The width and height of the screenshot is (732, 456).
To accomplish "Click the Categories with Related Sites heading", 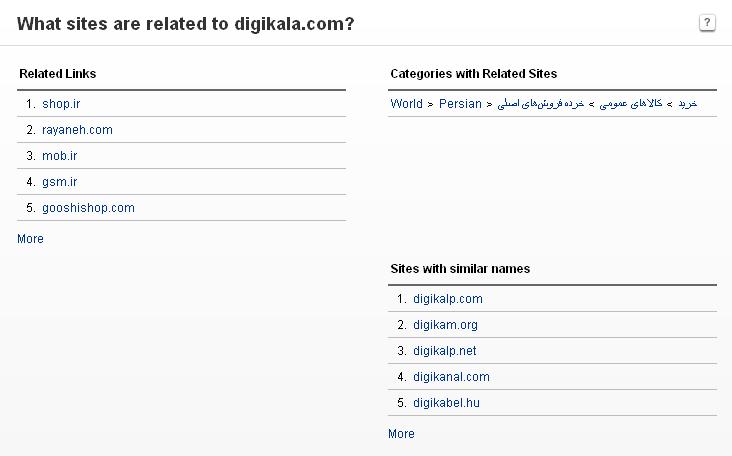I will coord(473,74).
